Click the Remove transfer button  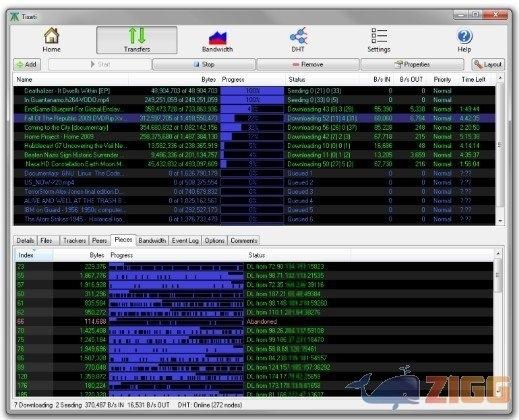pos(308,64)
